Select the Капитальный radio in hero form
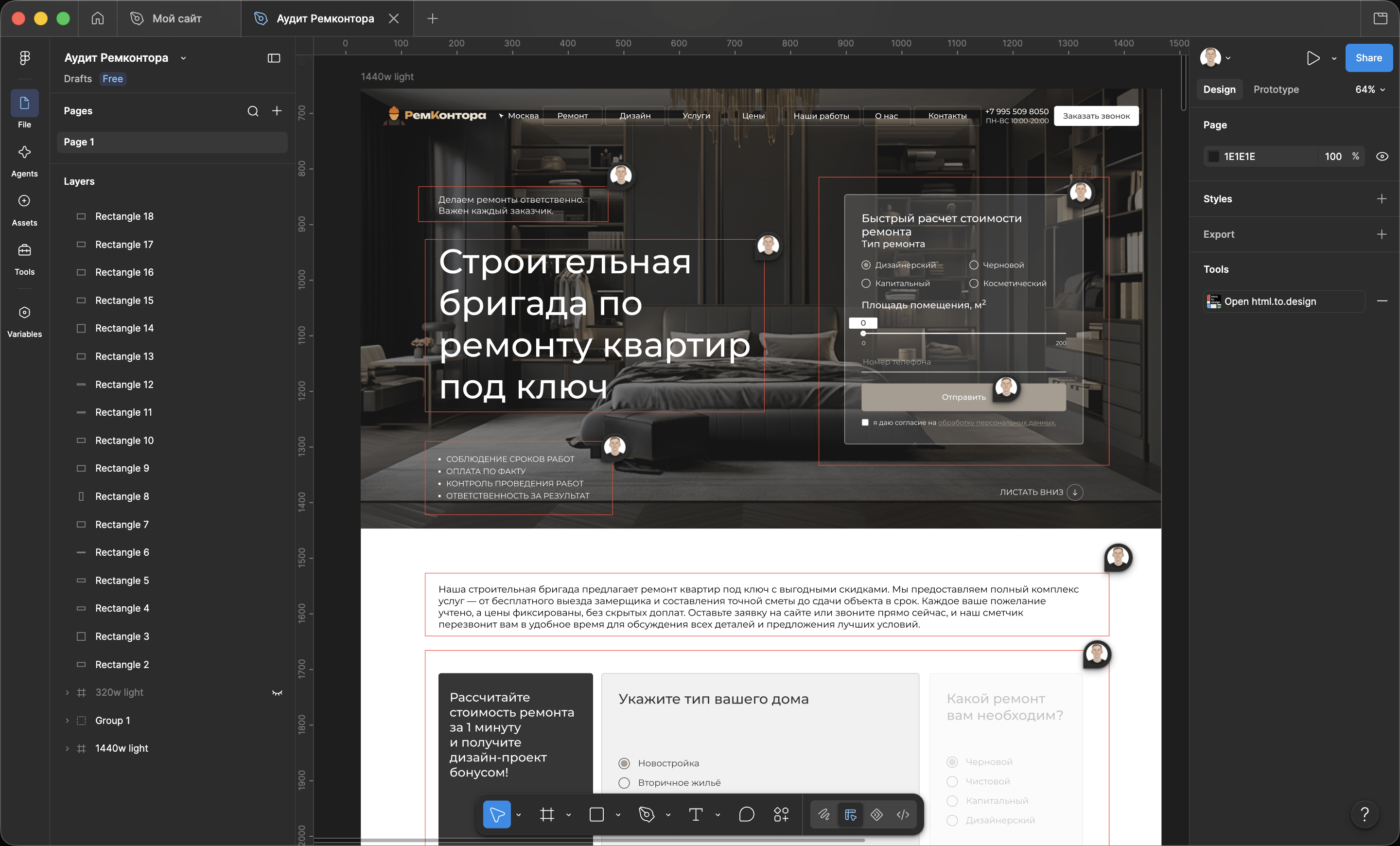This screenshot has width=1400, height=846. (x=866, y=283)
